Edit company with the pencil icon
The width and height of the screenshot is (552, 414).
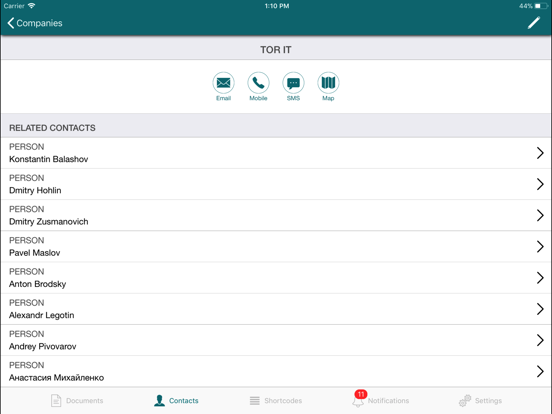point(534,23)
